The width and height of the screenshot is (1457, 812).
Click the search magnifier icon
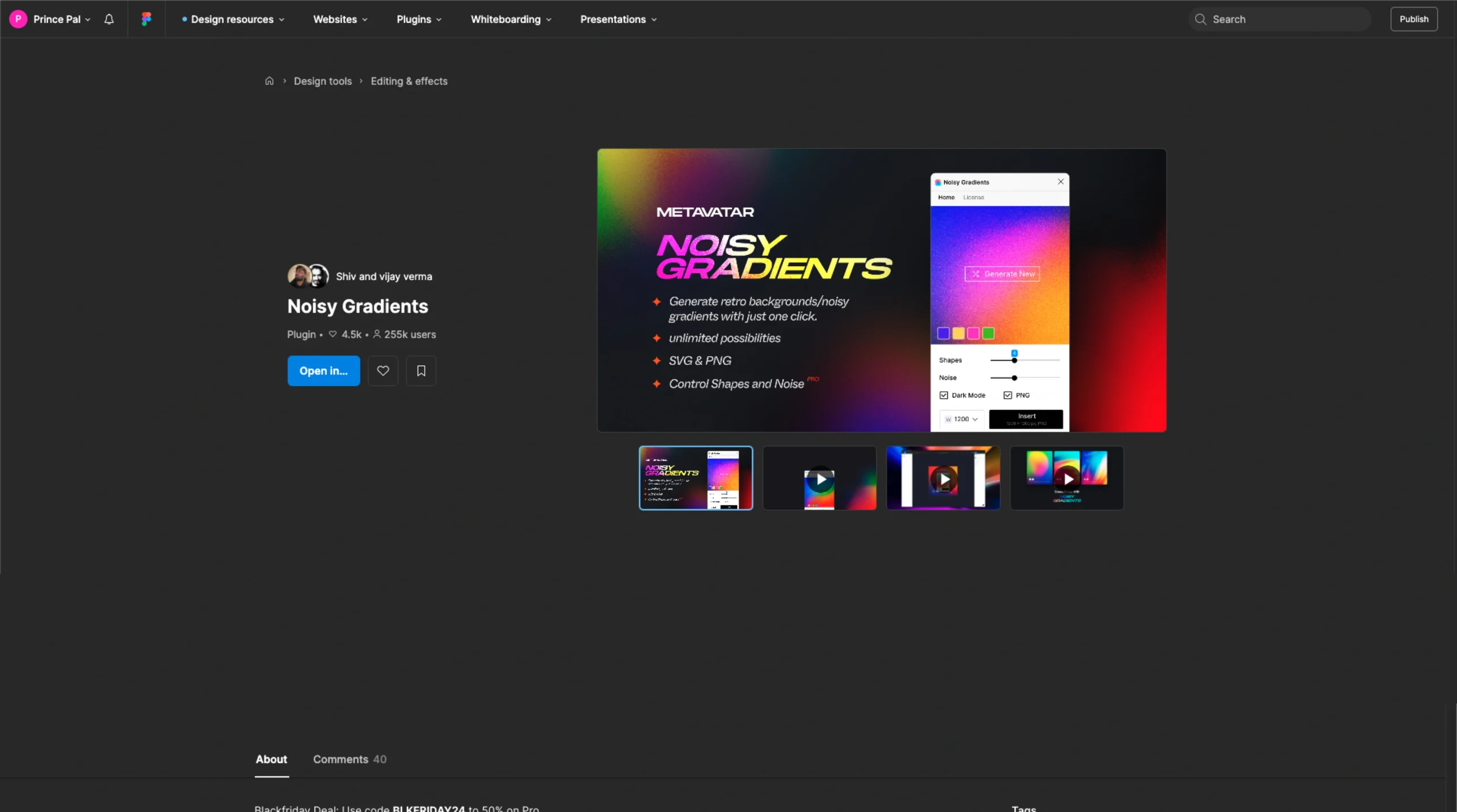click(1200, 19)
